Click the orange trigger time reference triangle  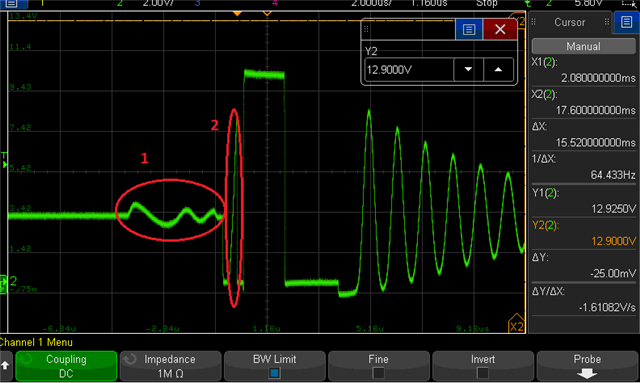click(x=237, y=13)
